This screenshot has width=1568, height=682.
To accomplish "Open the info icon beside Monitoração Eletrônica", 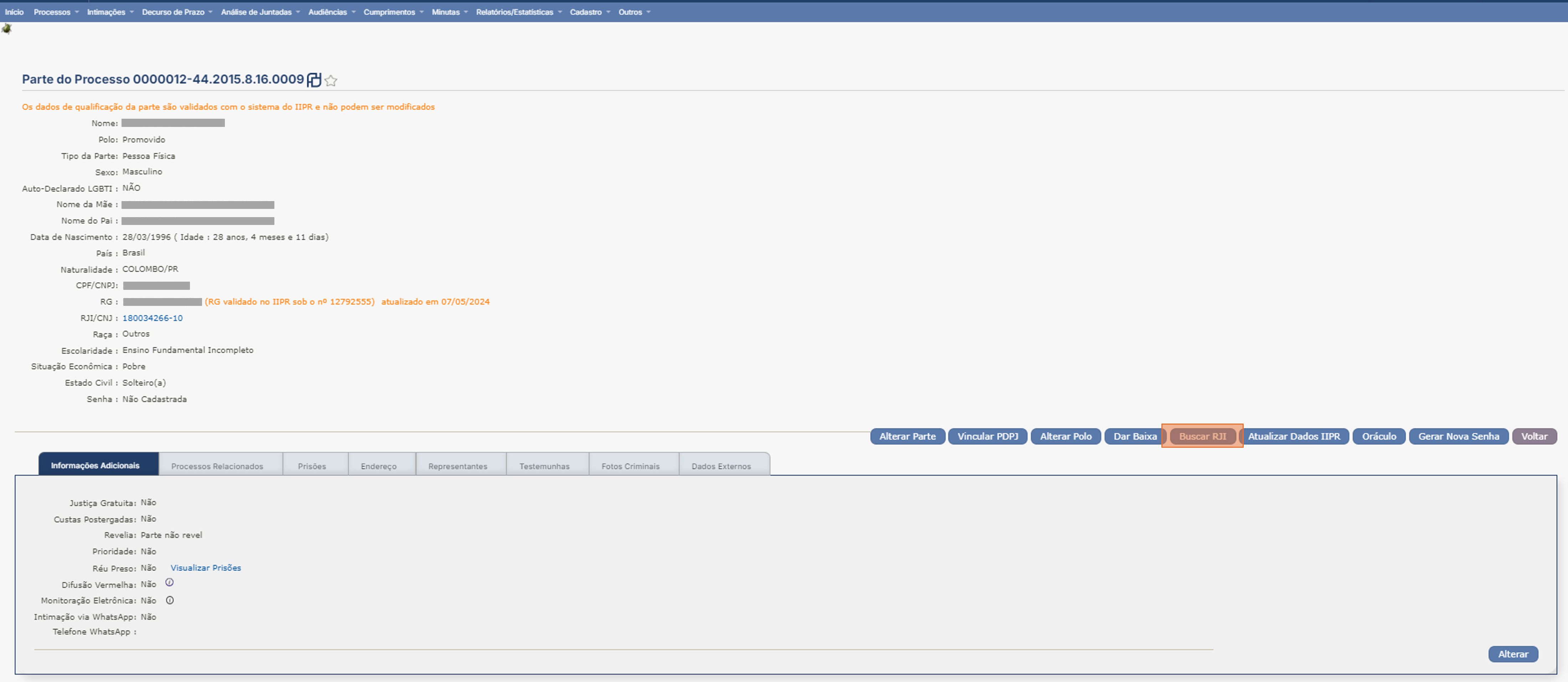I will [170, 600].
